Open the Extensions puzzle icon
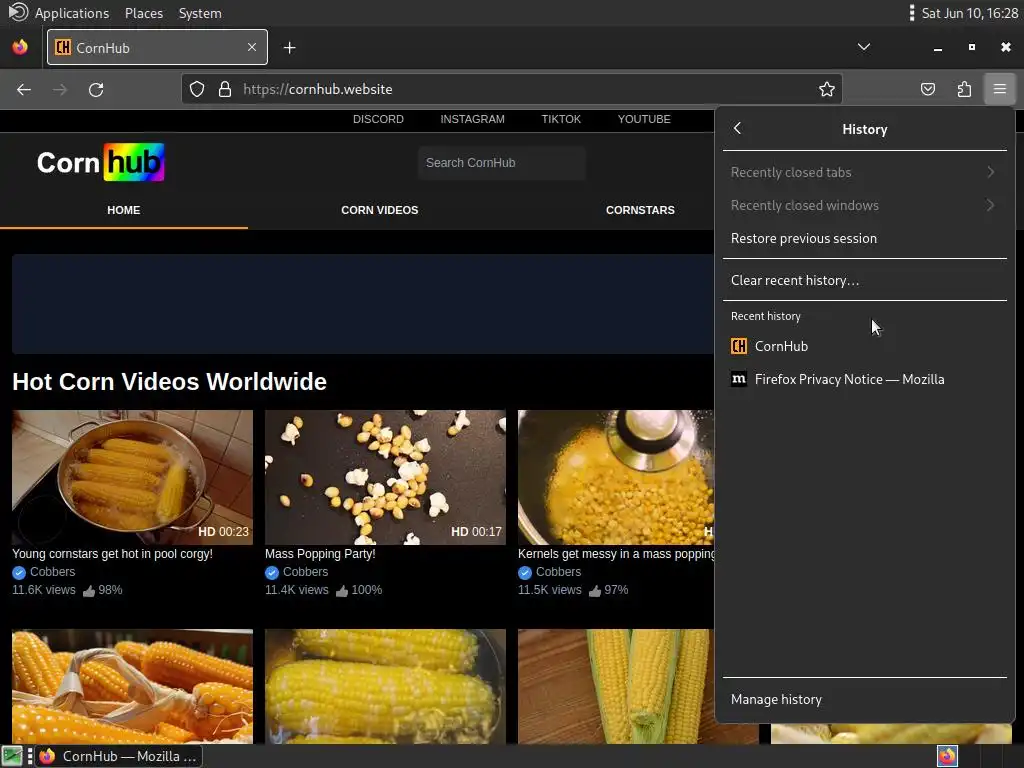The image size is (1024, 768). [x=964, y=89]
